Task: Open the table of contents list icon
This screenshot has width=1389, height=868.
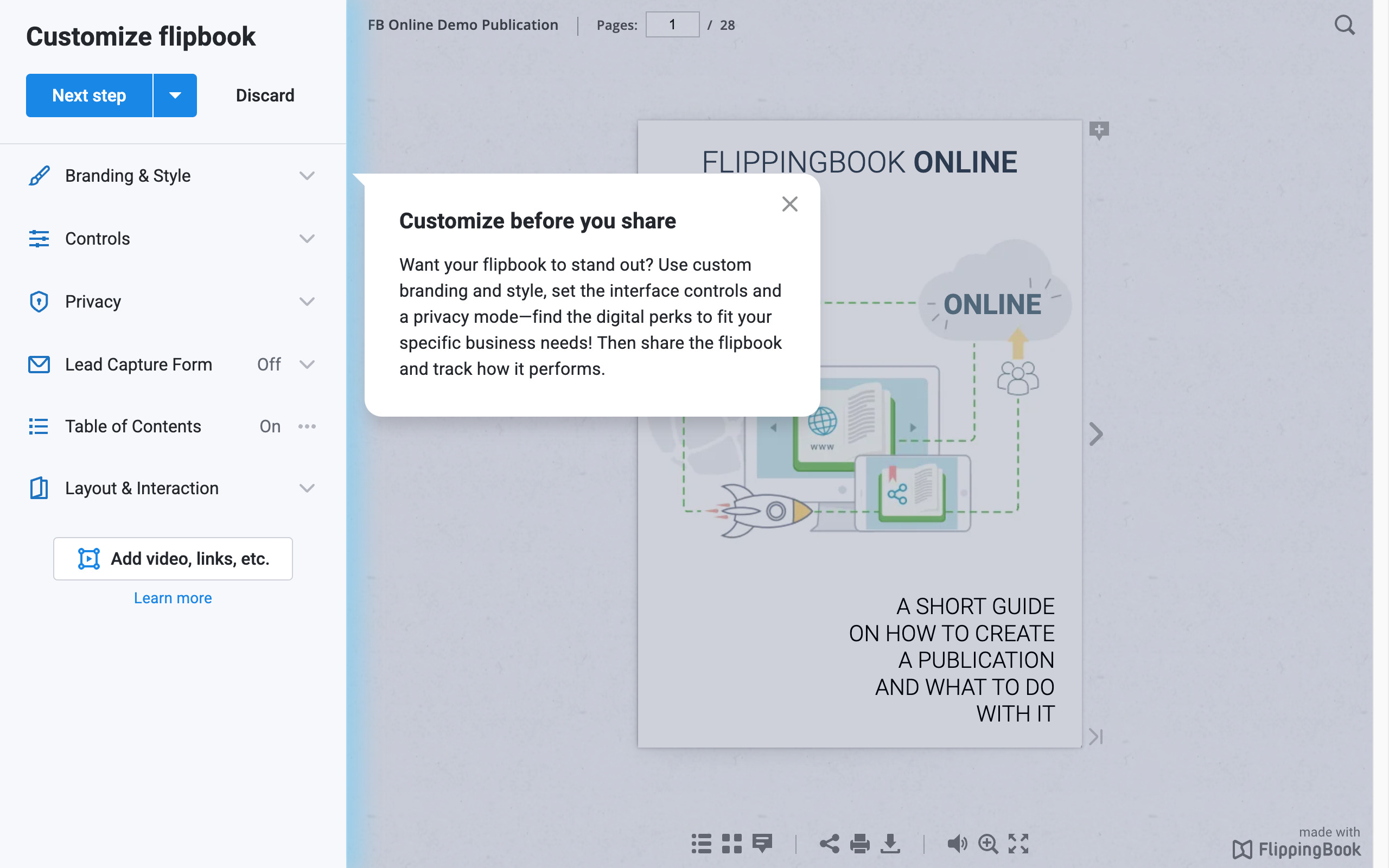Action: 701,843
